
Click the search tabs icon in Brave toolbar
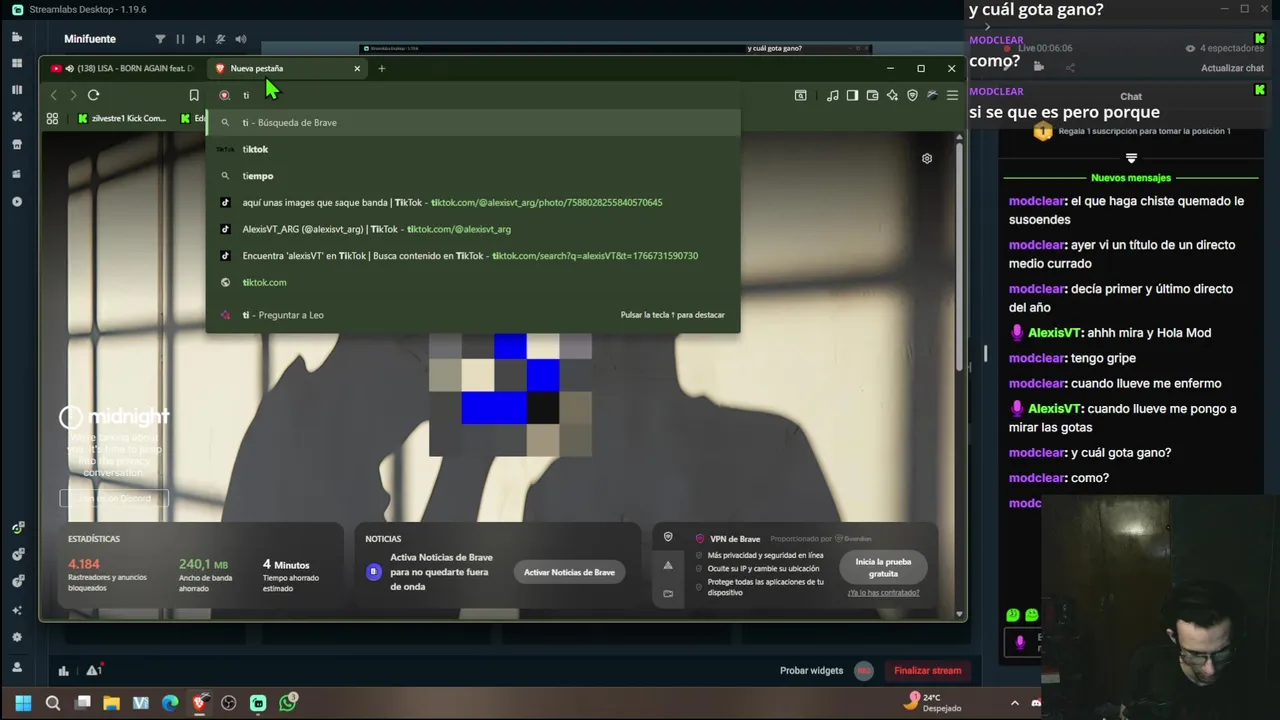coord(800,95)
